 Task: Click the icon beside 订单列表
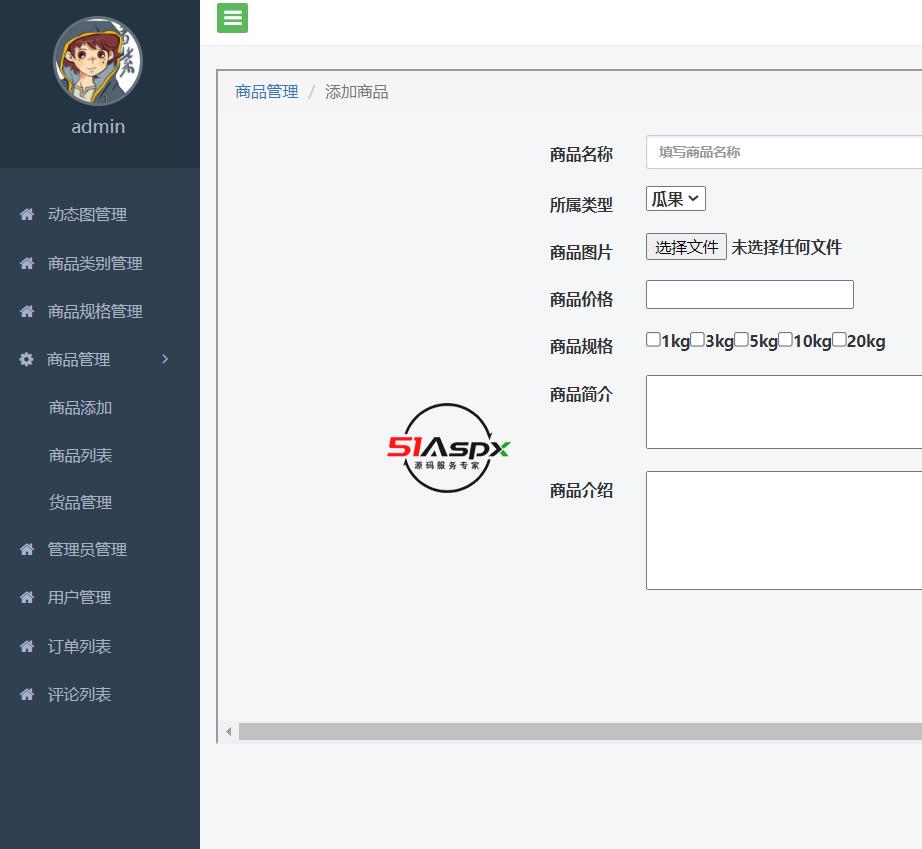pos(27,646)
